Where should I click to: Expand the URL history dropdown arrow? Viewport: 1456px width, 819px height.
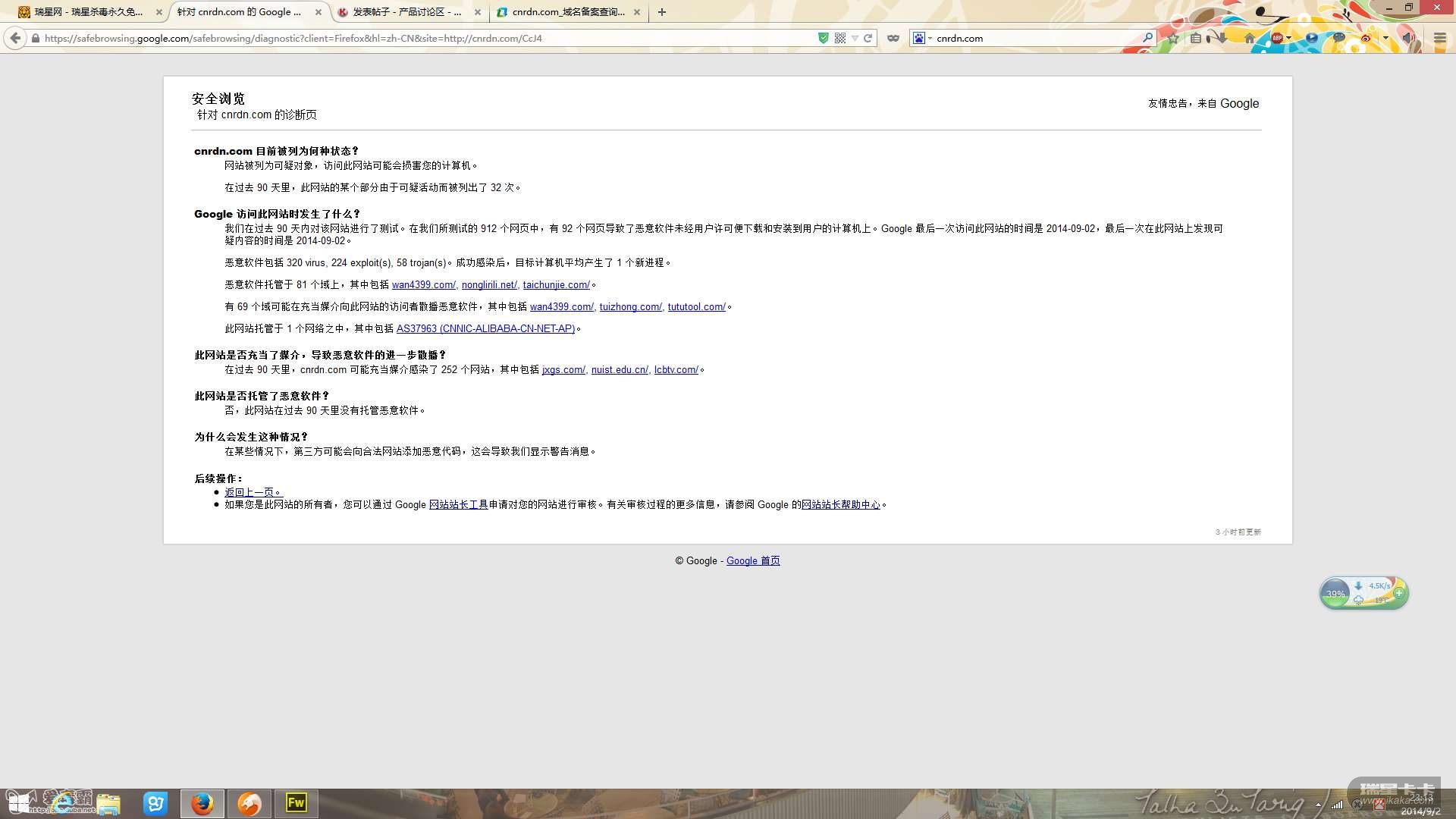855,38
